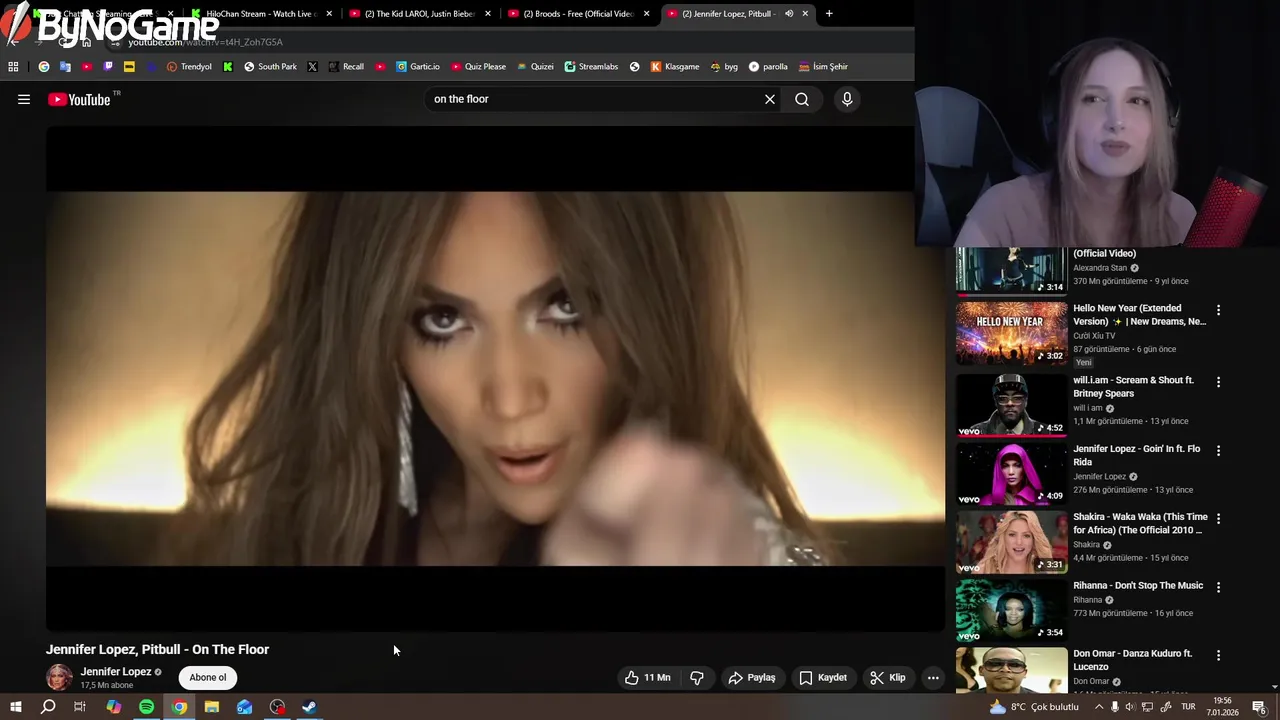Screen dimensions: 1280x720
Task: Open options for Rihanna Don't Stop The Music
Action: click(1218, 587)
